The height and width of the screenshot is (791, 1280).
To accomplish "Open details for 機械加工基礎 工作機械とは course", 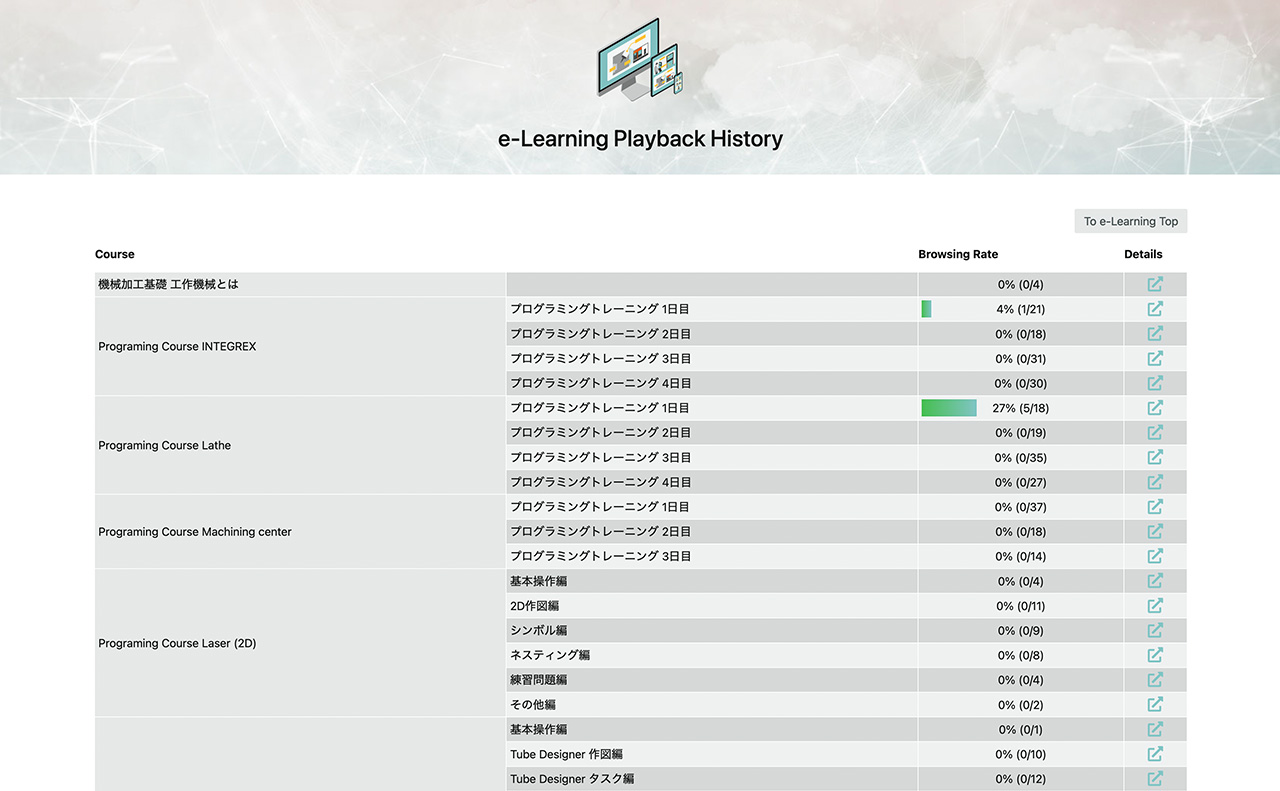I will [1155, 284].
